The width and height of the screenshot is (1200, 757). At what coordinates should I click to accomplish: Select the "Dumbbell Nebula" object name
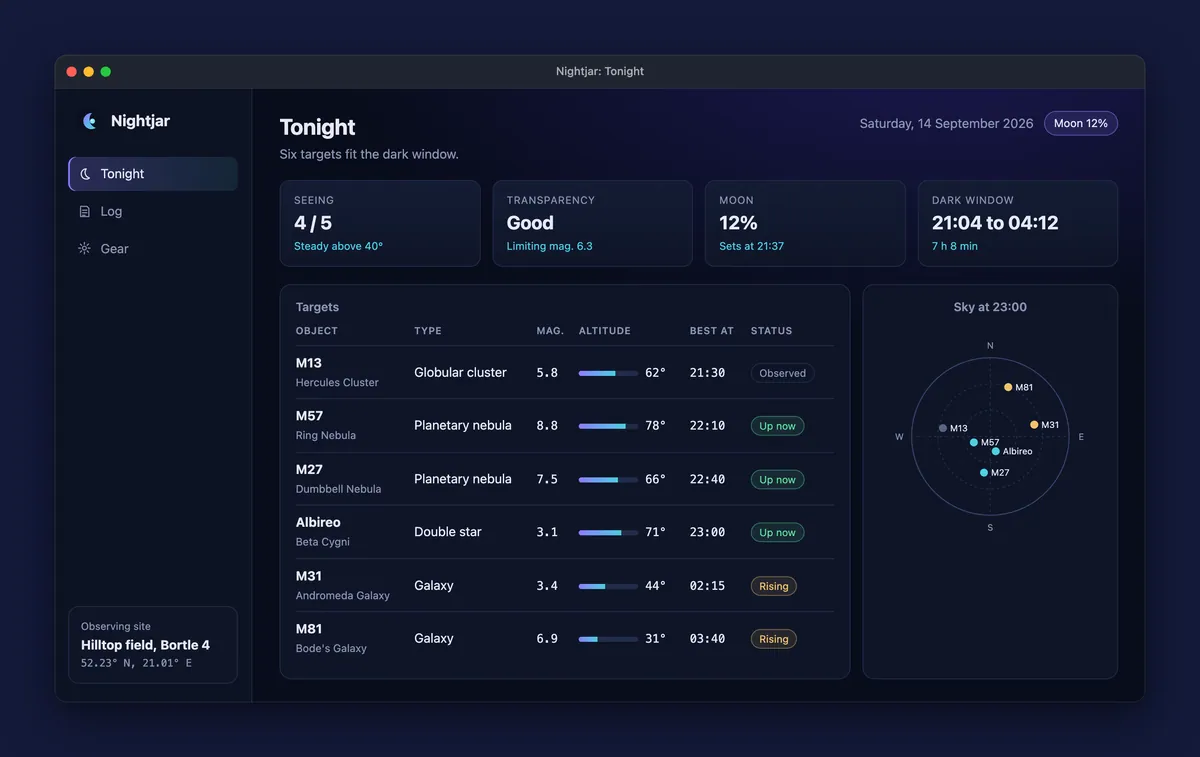click(339, 489)
